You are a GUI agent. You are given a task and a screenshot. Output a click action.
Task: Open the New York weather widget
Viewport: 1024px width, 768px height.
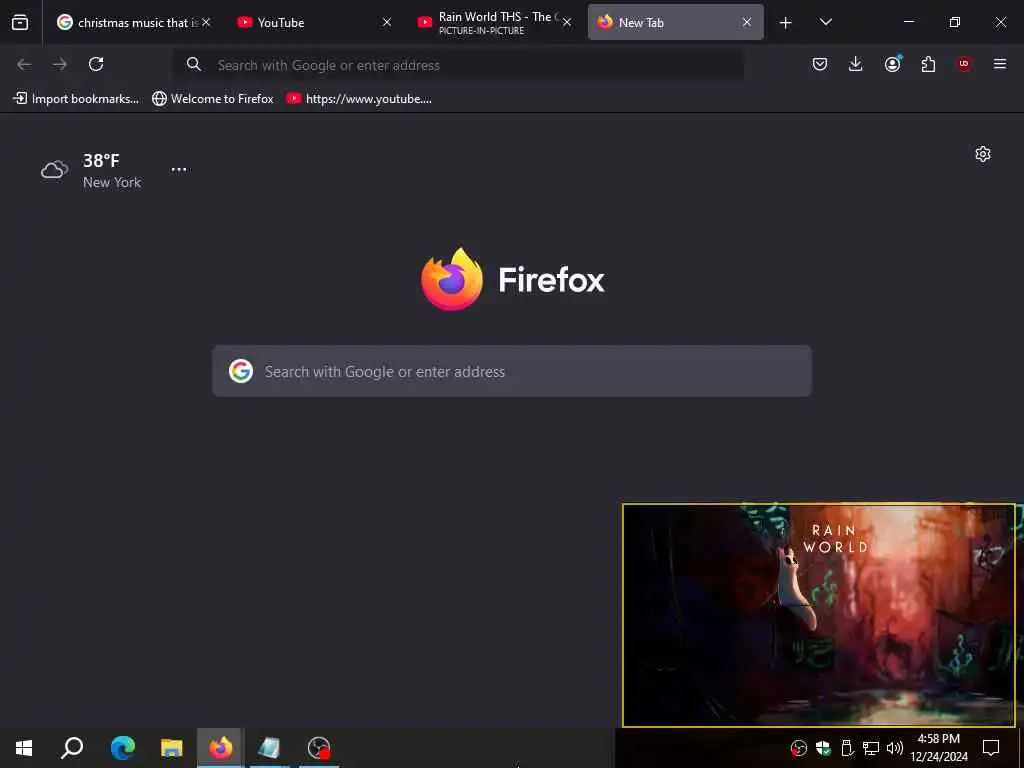point(91,170)
